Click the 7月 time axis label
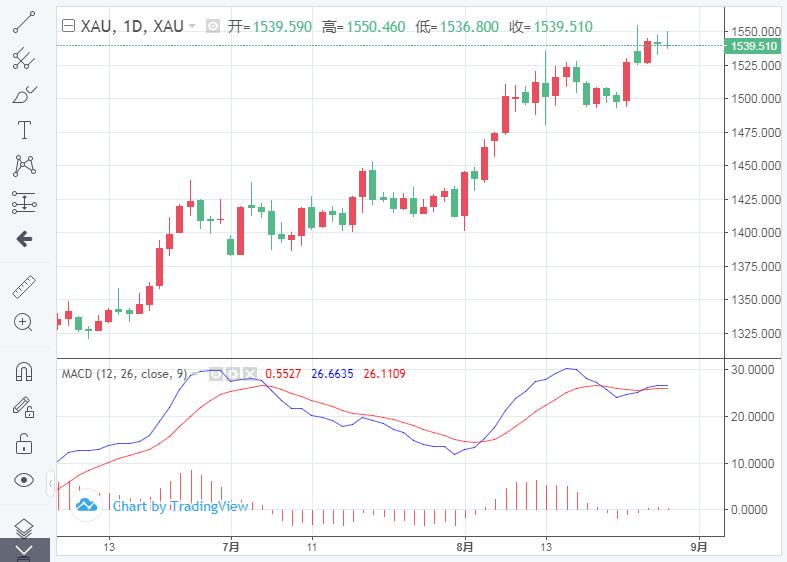This screenshot has height=562, width=787. (231, 546)
